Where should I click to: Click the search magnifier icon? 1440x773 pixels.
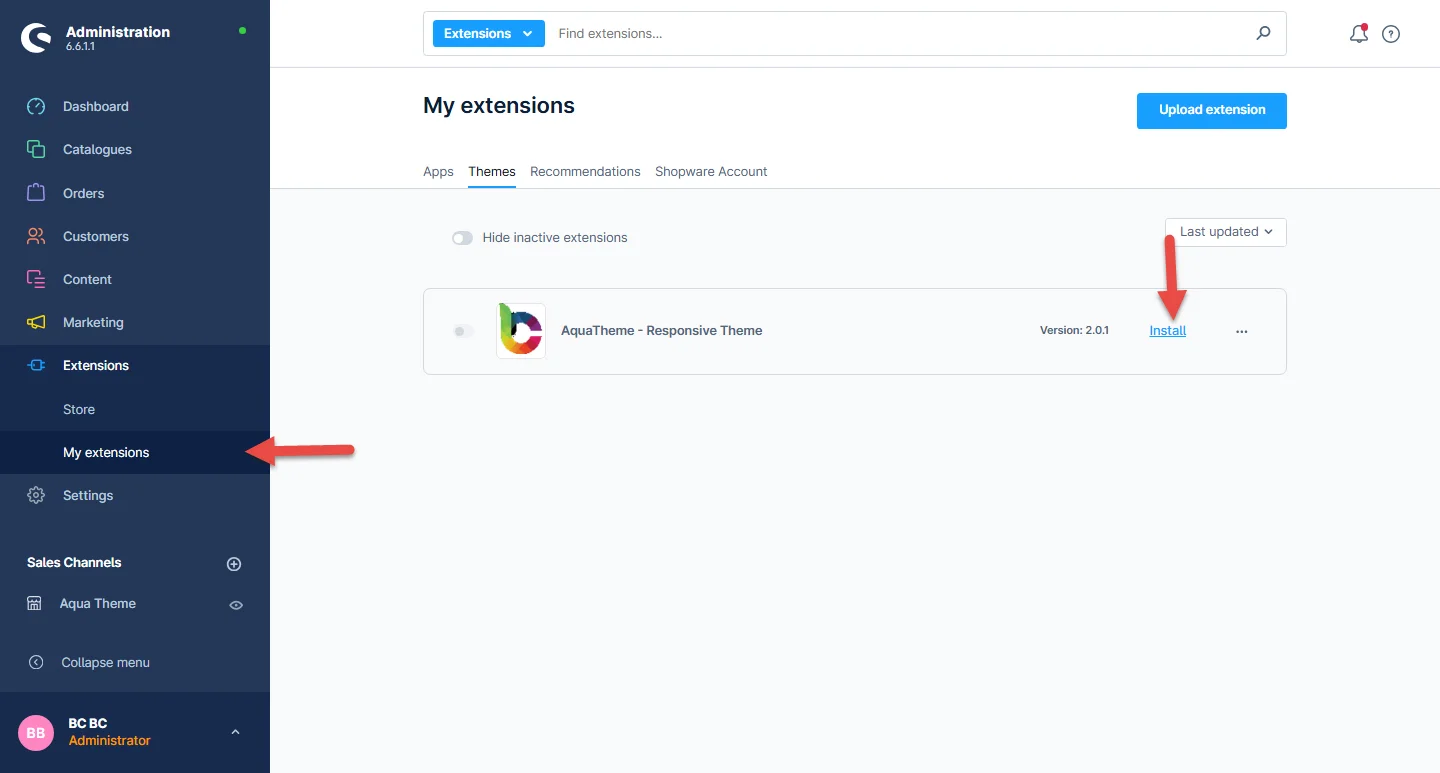(1264, 34)
